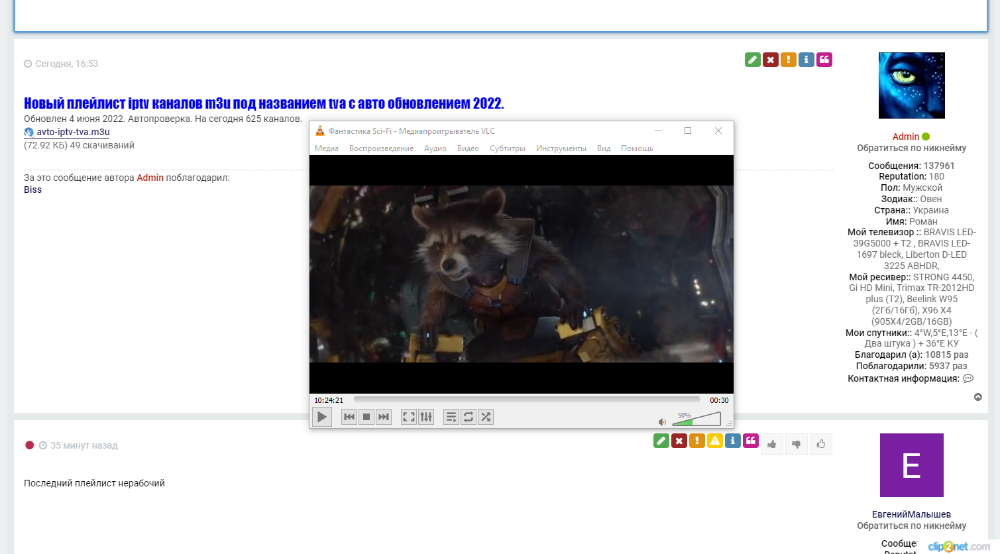Open VLC extended settings equalizer icon
Image resolution: width=1000 pixels, height=554 pixels.
coord(426,417)
